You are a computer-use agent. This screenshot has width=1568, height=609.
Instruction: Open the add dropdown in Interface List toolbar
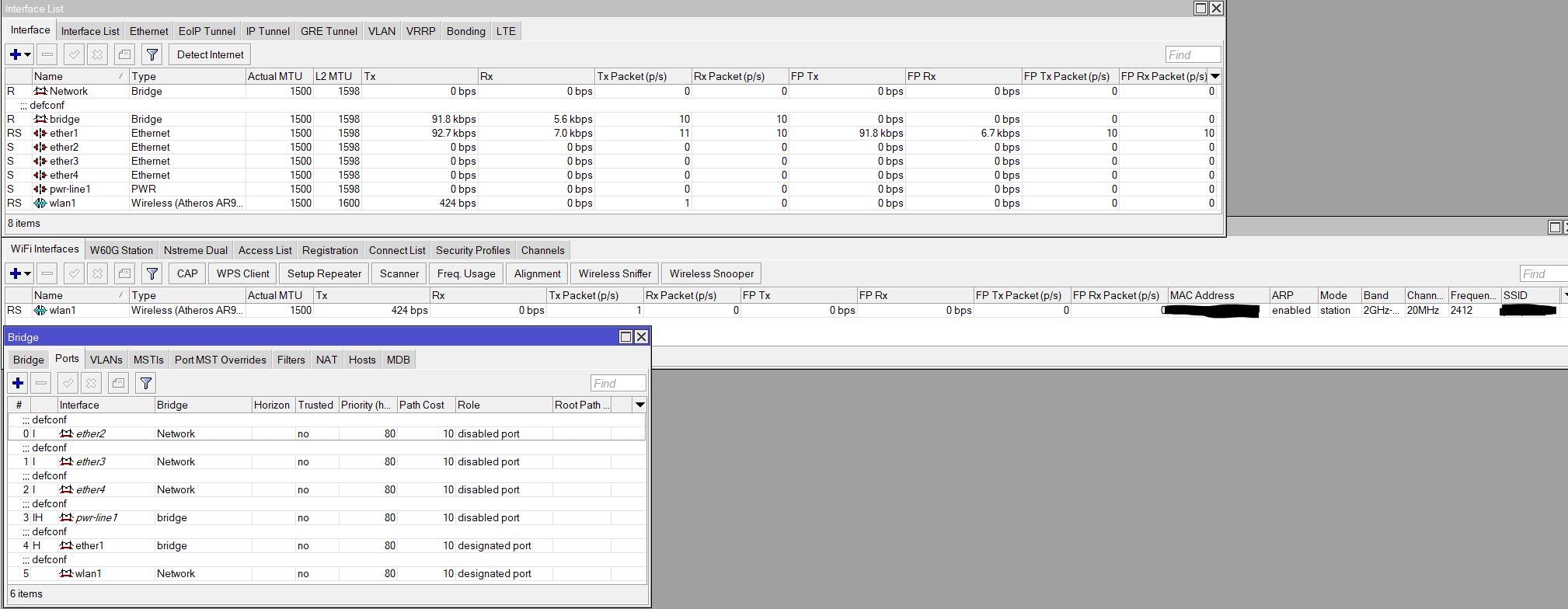(x=19, y=54)
